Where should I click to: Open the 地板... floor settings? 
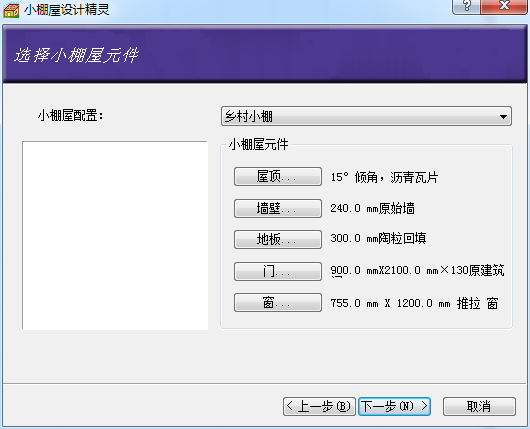278,239
